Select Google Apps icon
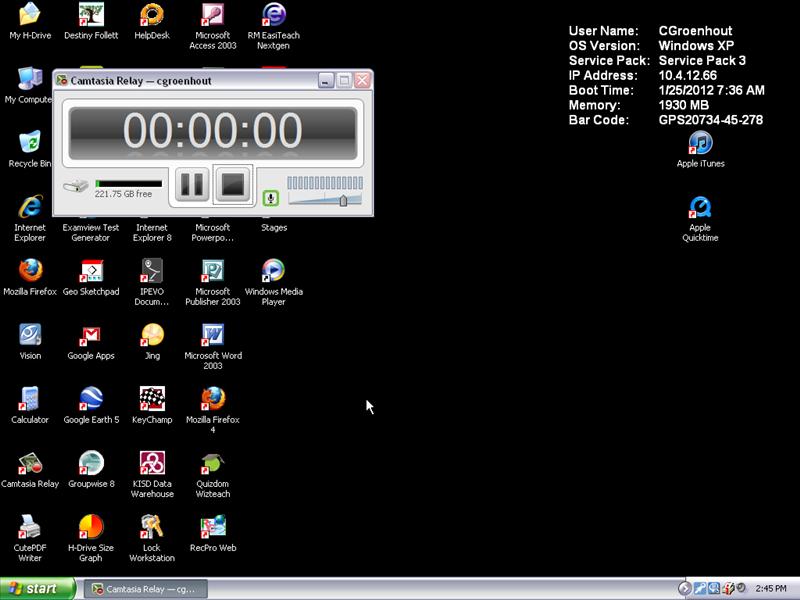The image size is (800, 600). (x=91, y=341)
